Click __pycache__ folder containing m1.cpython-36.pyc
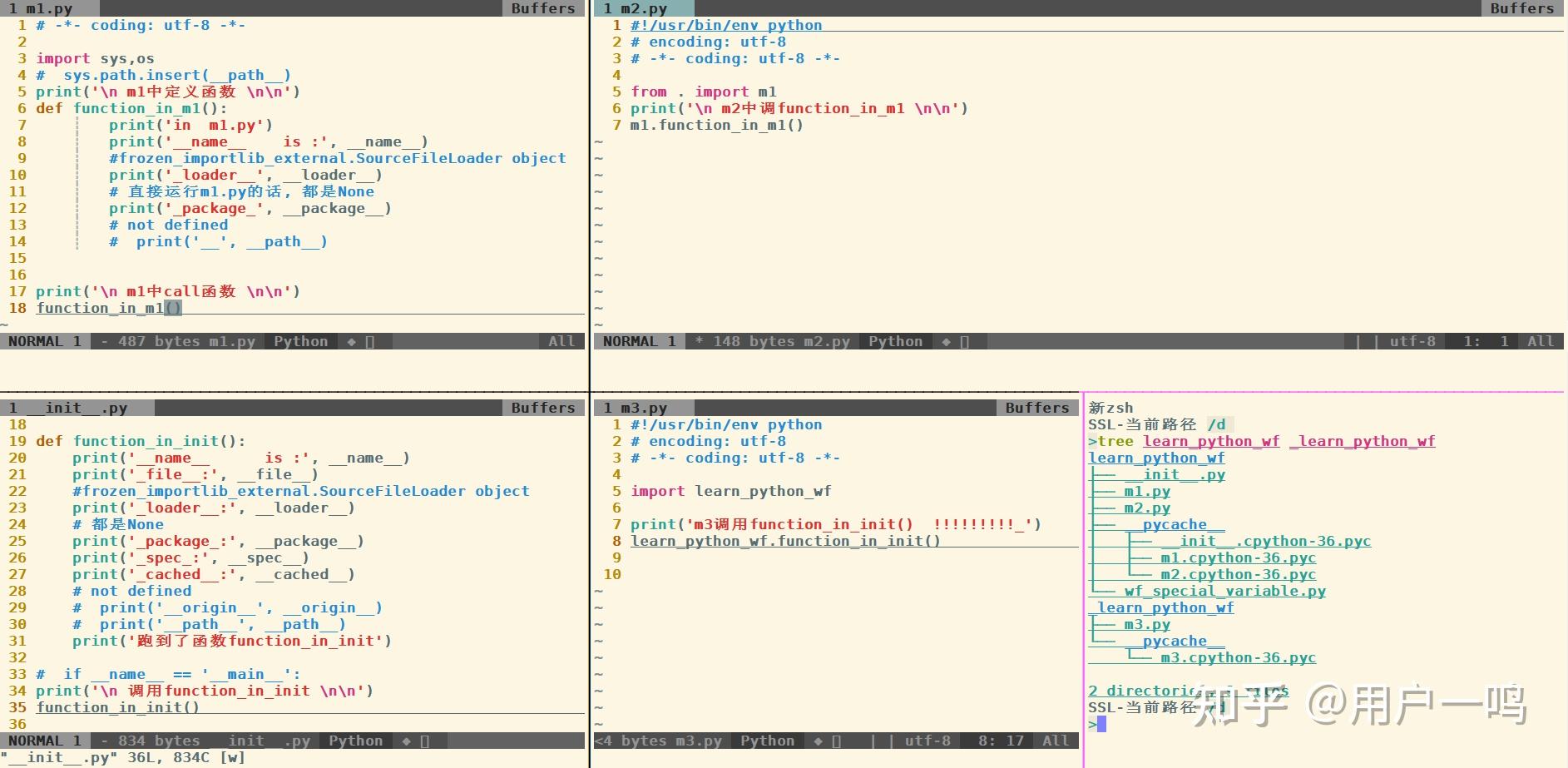Screen dimensions: 1568x768 click(1175, 524)
